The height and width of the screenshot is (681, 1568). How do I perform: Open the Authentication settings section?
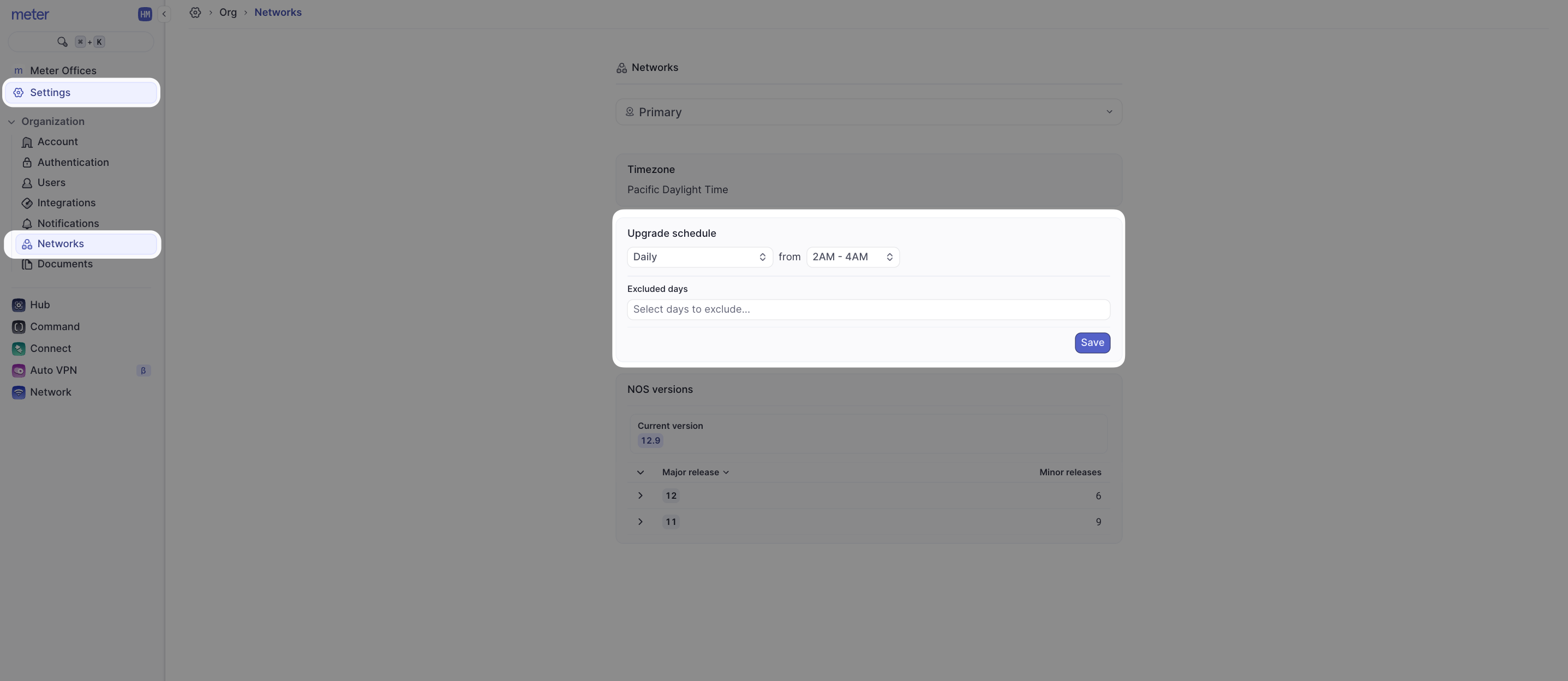click(x=72, y=162)
